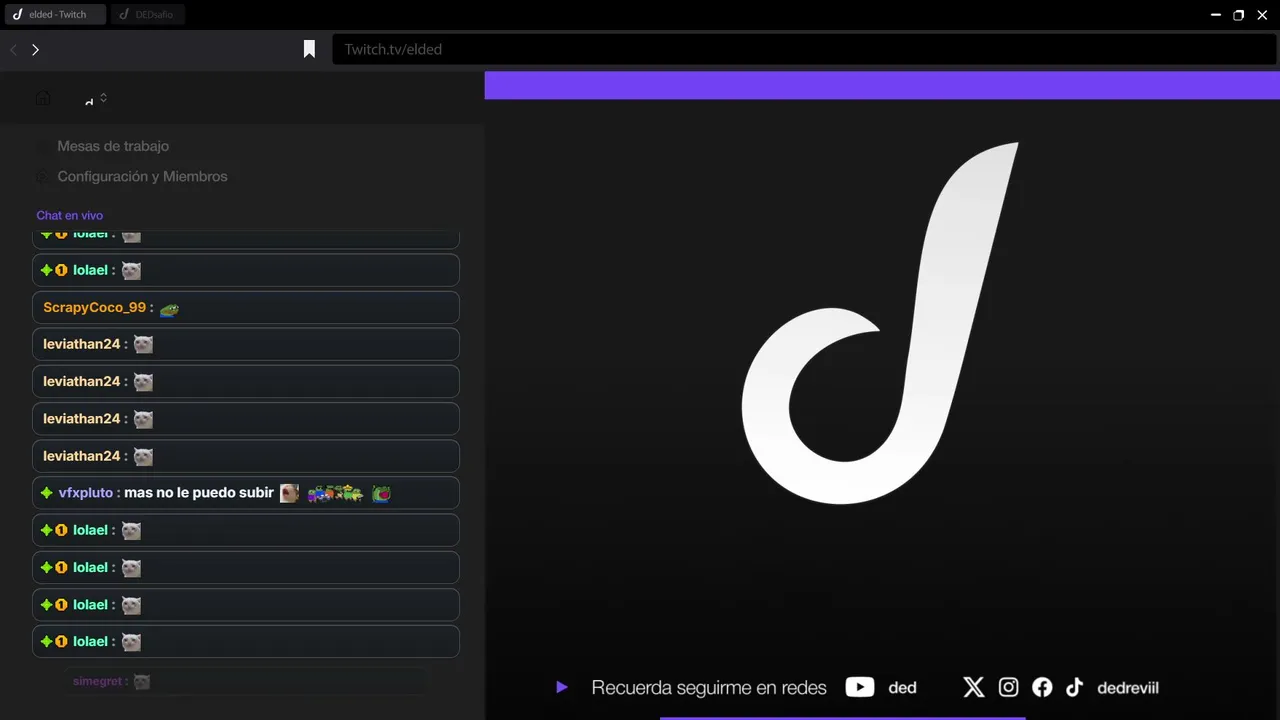The height and width of the screenshot is (720, 1280).
Task: Click the Facebook icon
Action: click(x=1042, y=687)
